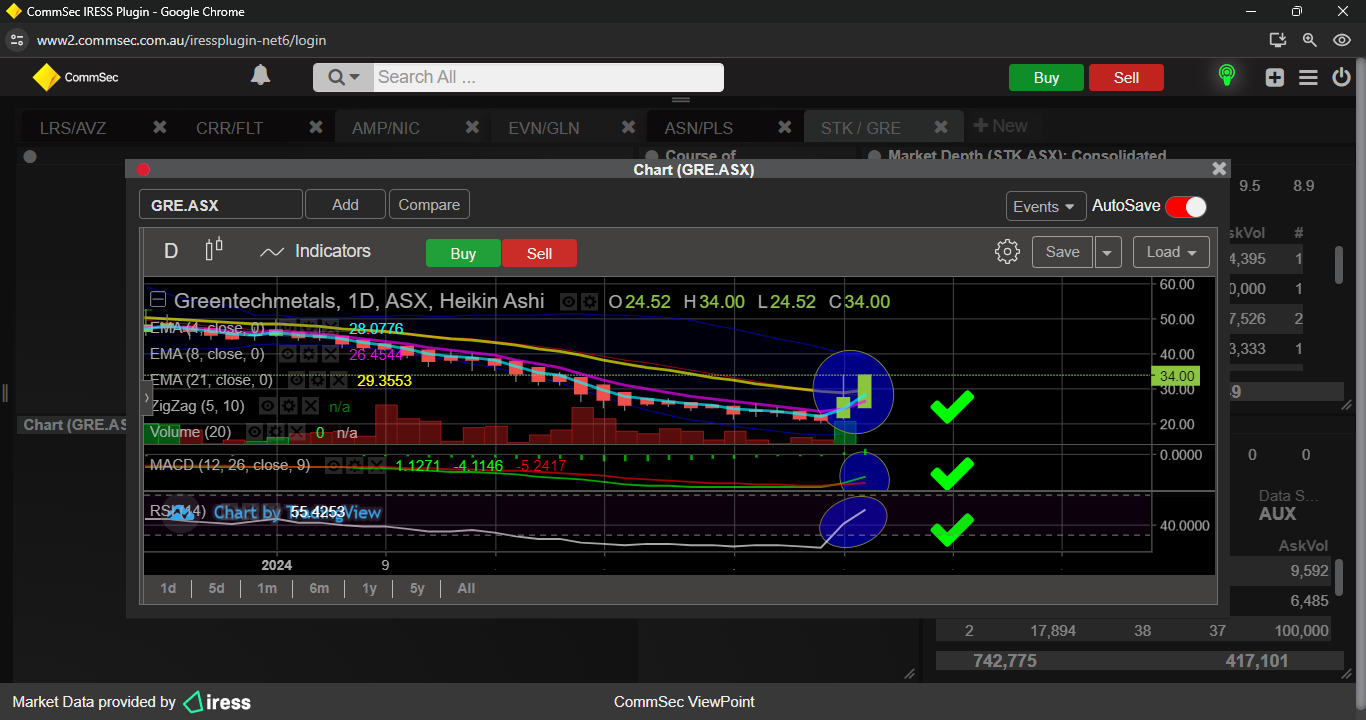Click the Compare button
1366x720 pixels.
click(429, 205)
